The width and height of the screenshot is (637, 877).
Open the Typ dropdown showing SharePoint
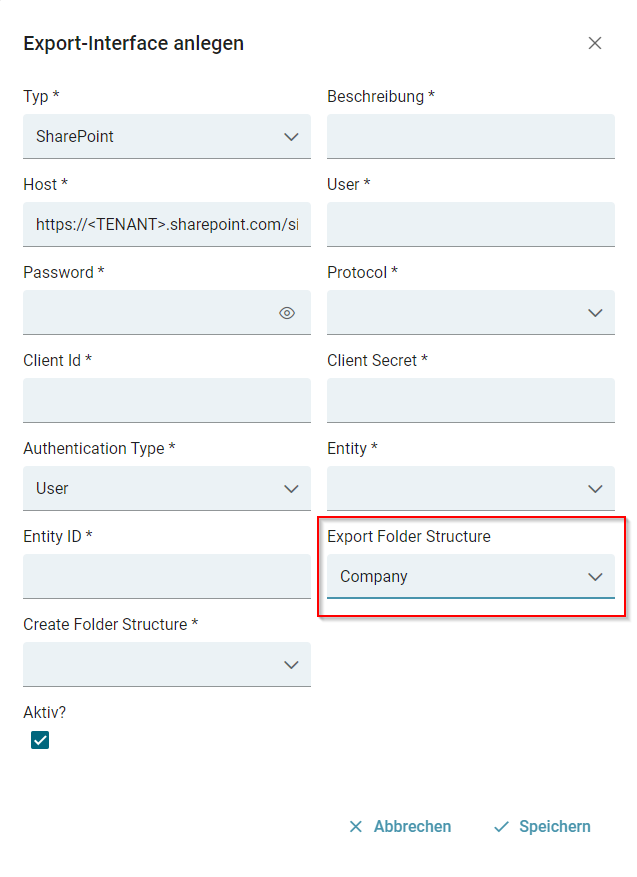(x=166, y=137)
